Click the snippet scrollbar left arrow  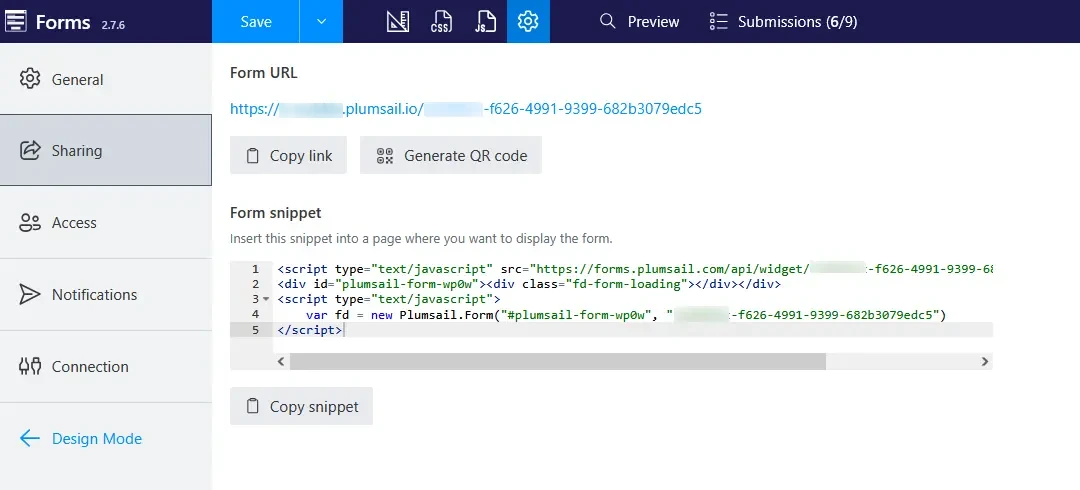tap(280, 361)
